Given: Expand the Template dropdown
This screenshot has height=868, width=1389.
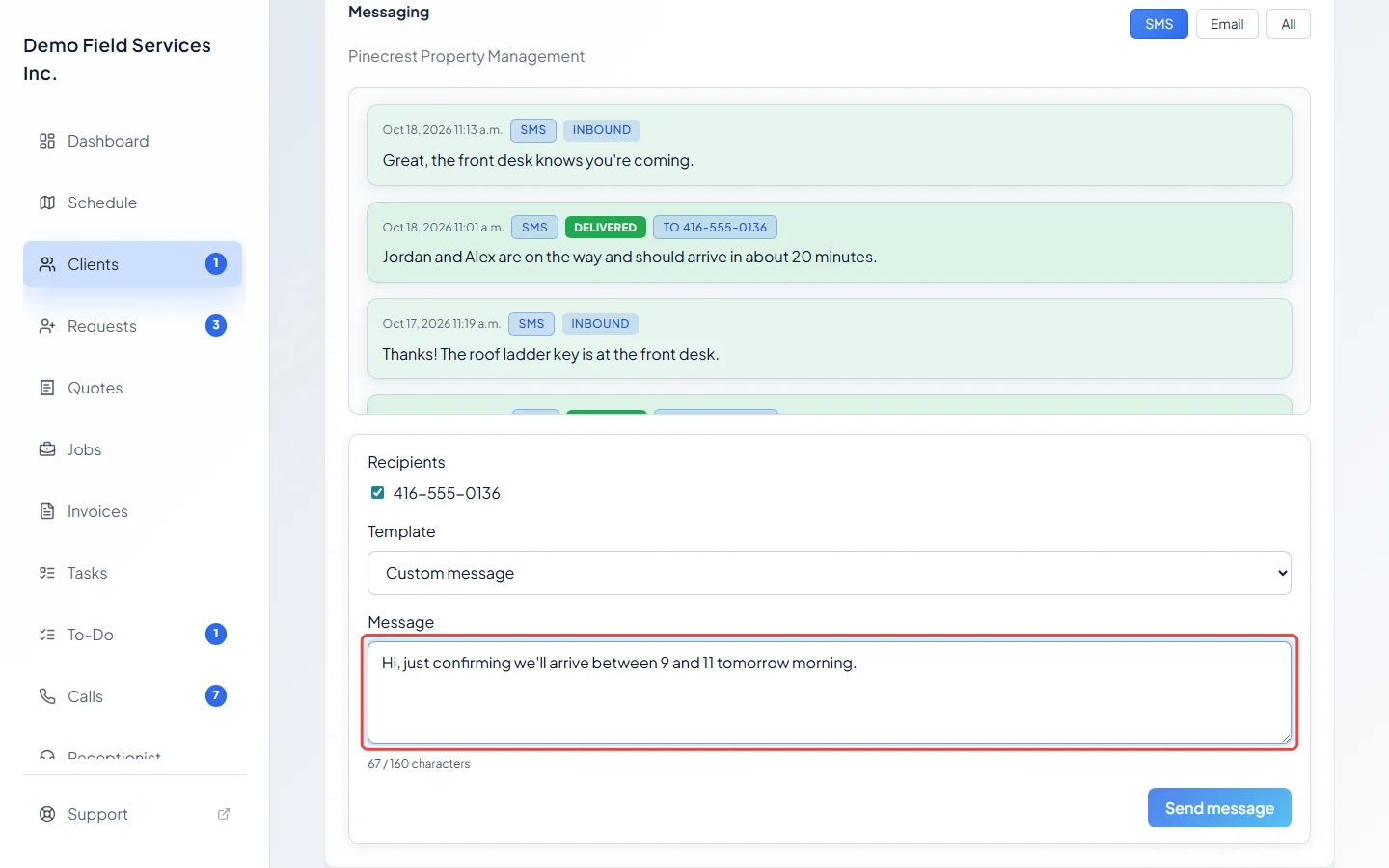Looking at the screenshot, I should click(830, 573).
